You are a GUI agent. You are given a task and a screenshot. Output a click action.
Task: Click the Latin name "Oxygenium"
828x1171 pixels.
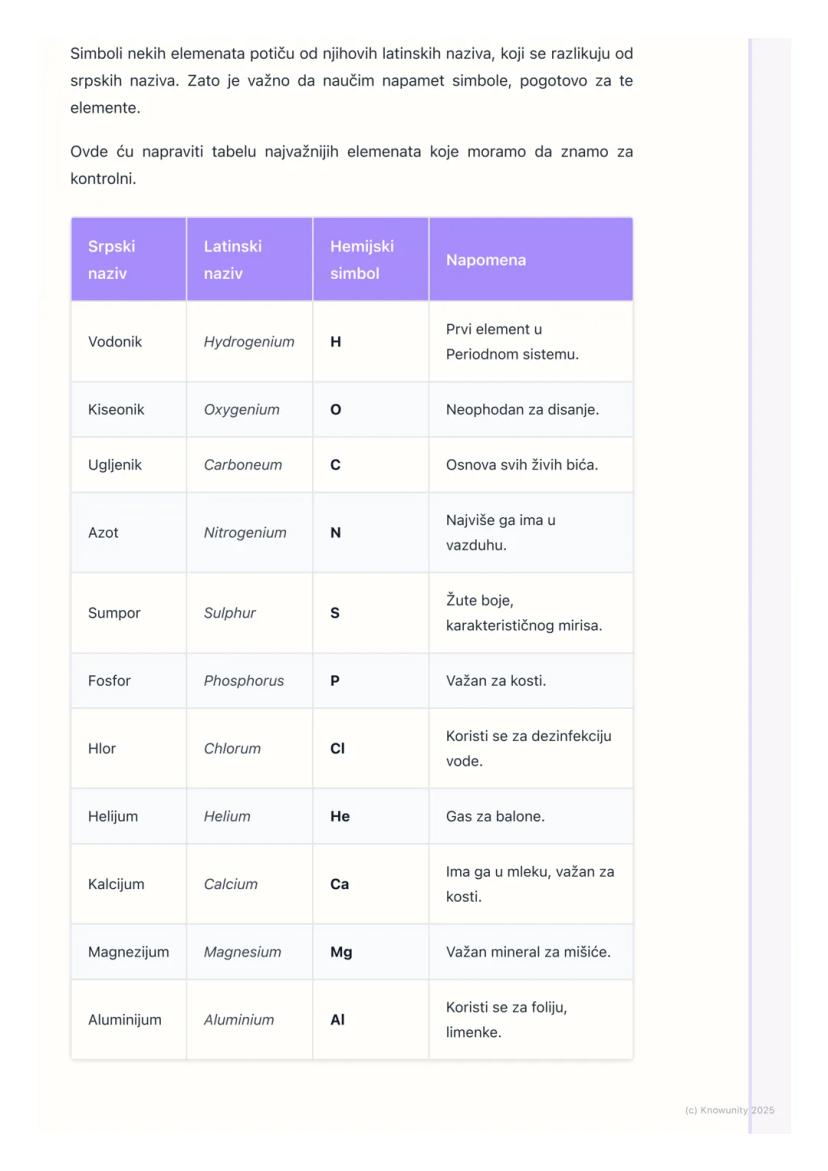[242, 410]
